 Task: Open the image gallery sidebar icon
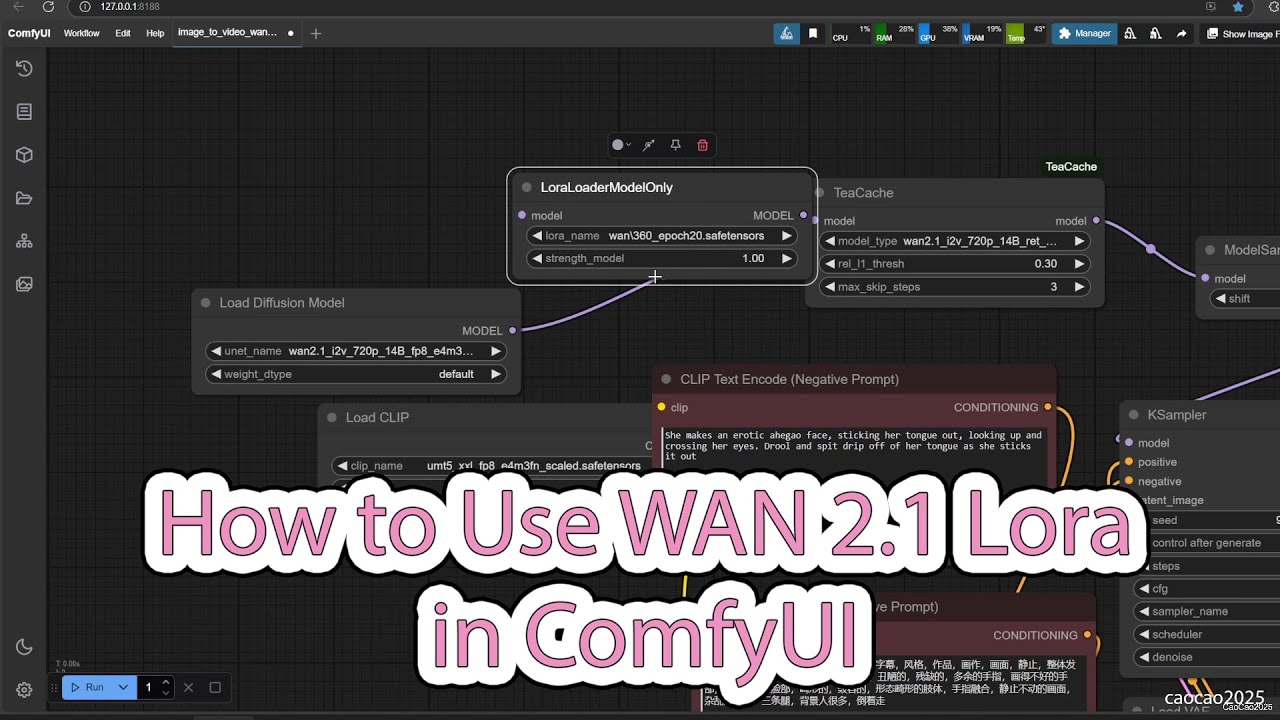(x=24, y=284)
